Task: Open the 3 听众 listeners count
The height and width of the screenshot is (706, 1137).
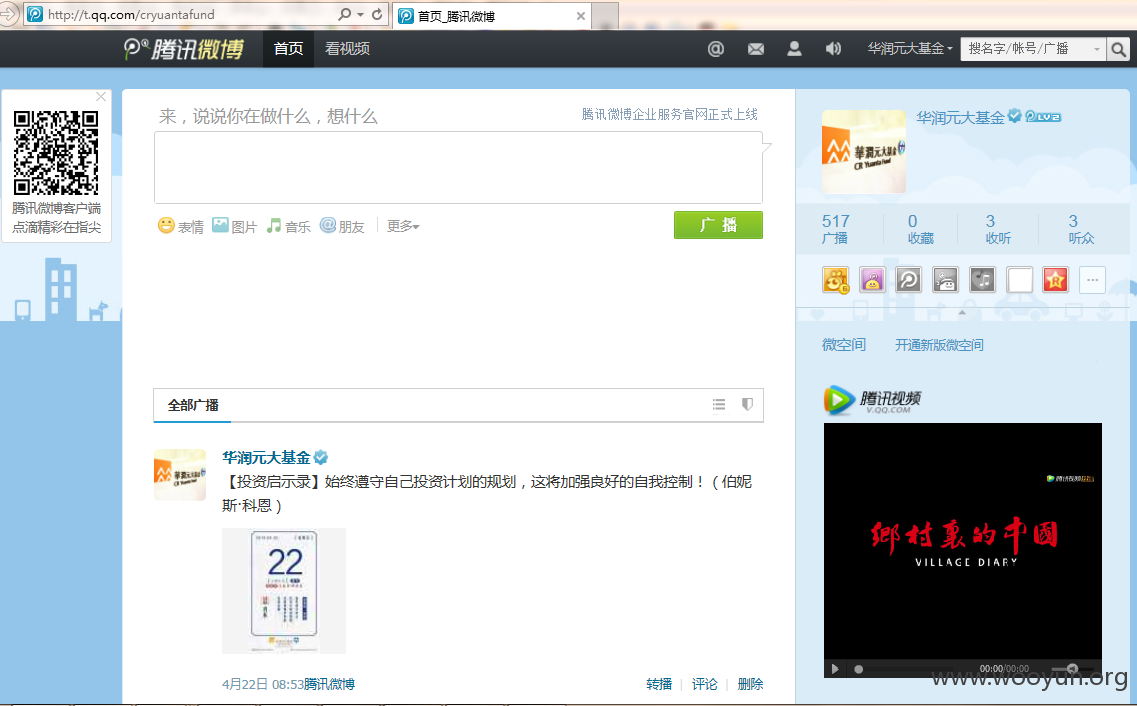Action: tap(1080, 228)
